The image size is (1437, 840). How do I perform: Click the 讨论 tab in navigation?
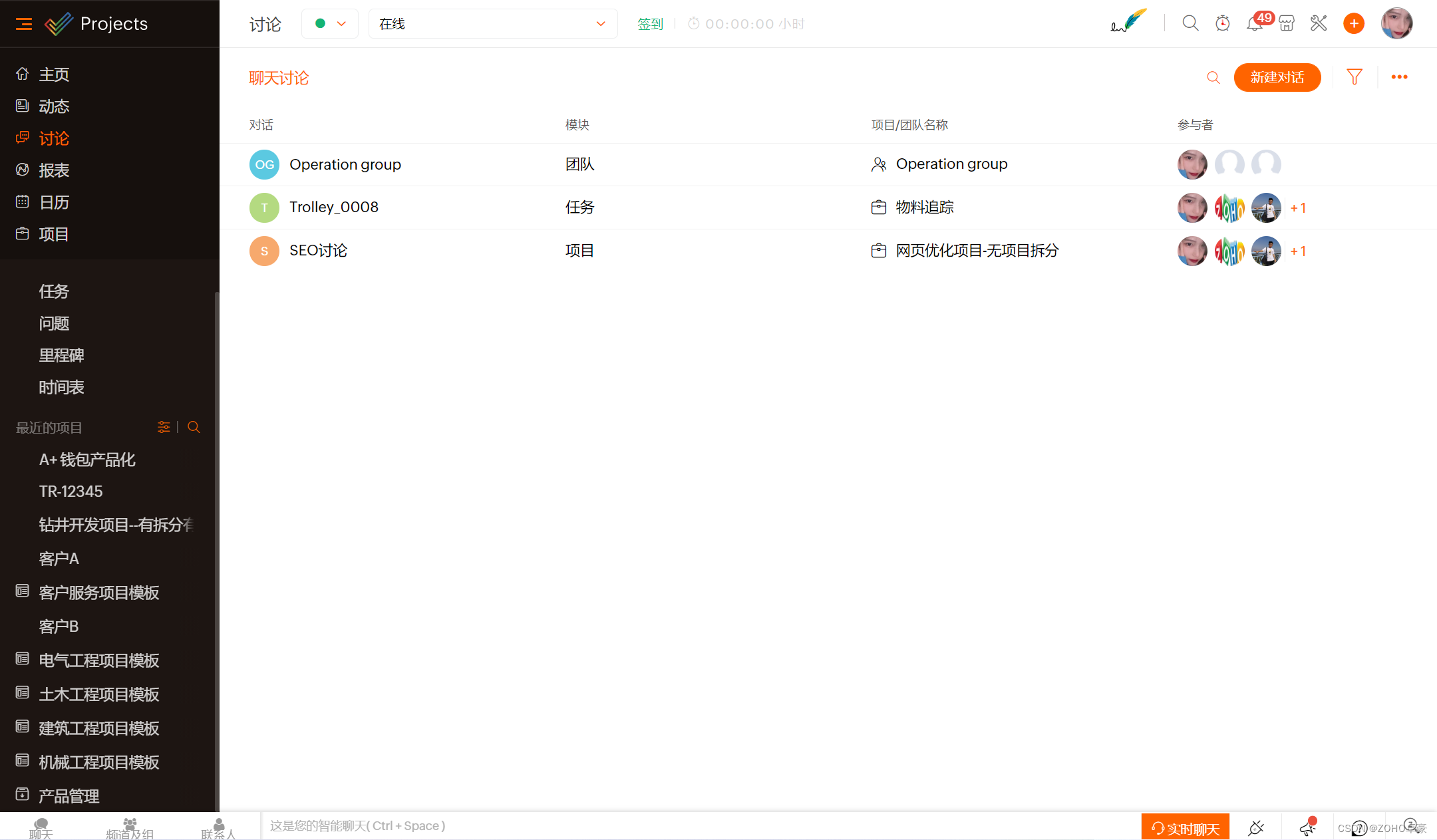55,138
